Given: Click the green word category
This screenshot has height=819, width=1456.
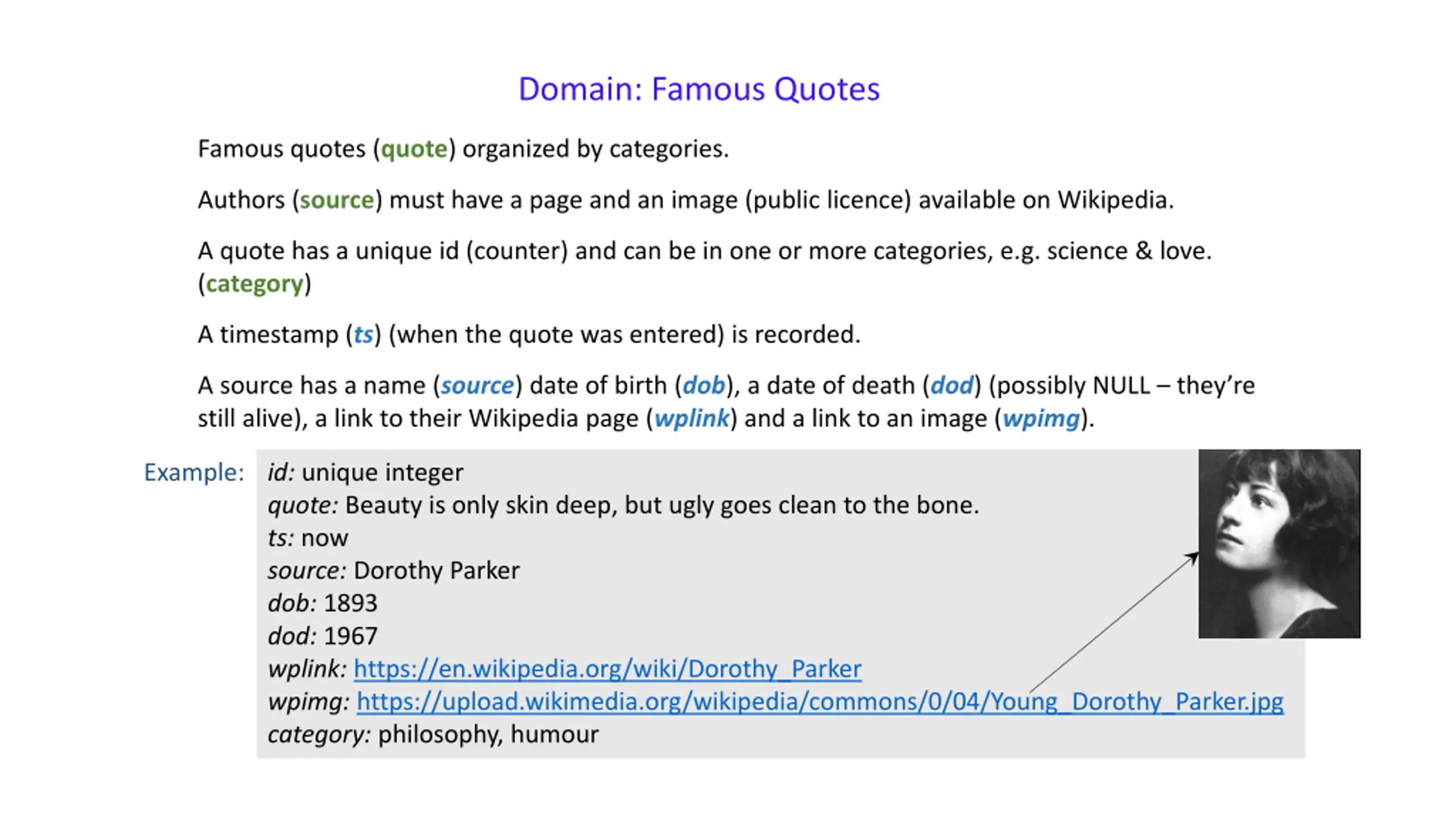Looking at the screenshot, I should pyautogui.click(x=254, y=284).
